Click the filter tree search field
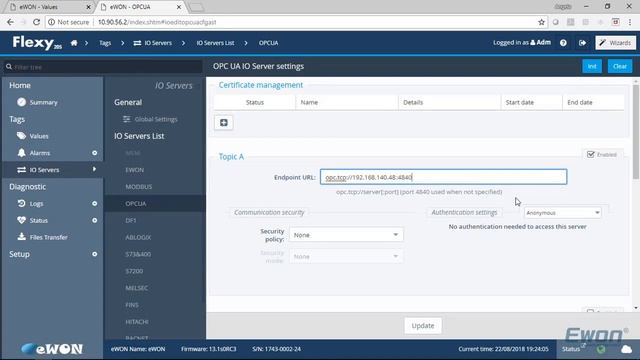 pyautogui.click(x=102, y=67)
